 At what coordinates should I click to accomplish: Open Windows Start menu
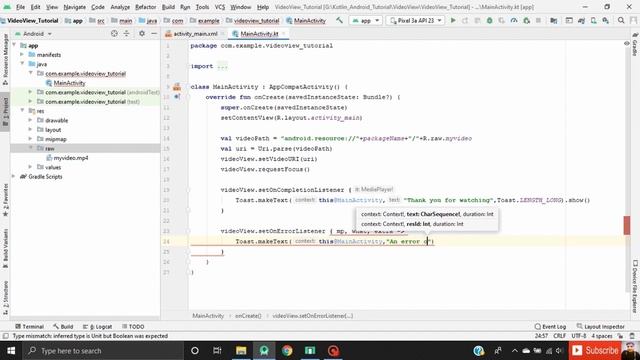pos(11,351)
